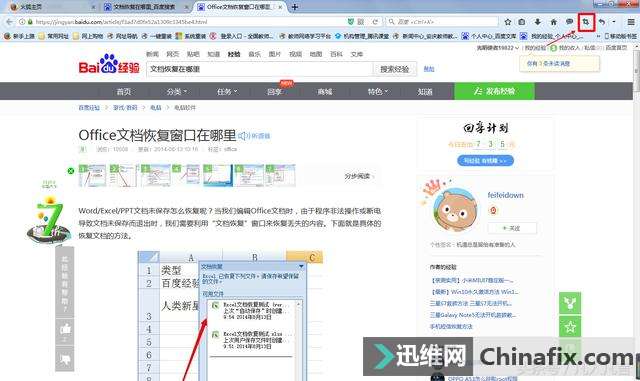Expand the 特色 navigation dropdown
This screenshot has width=640, height=381.
tap(378, 92)
